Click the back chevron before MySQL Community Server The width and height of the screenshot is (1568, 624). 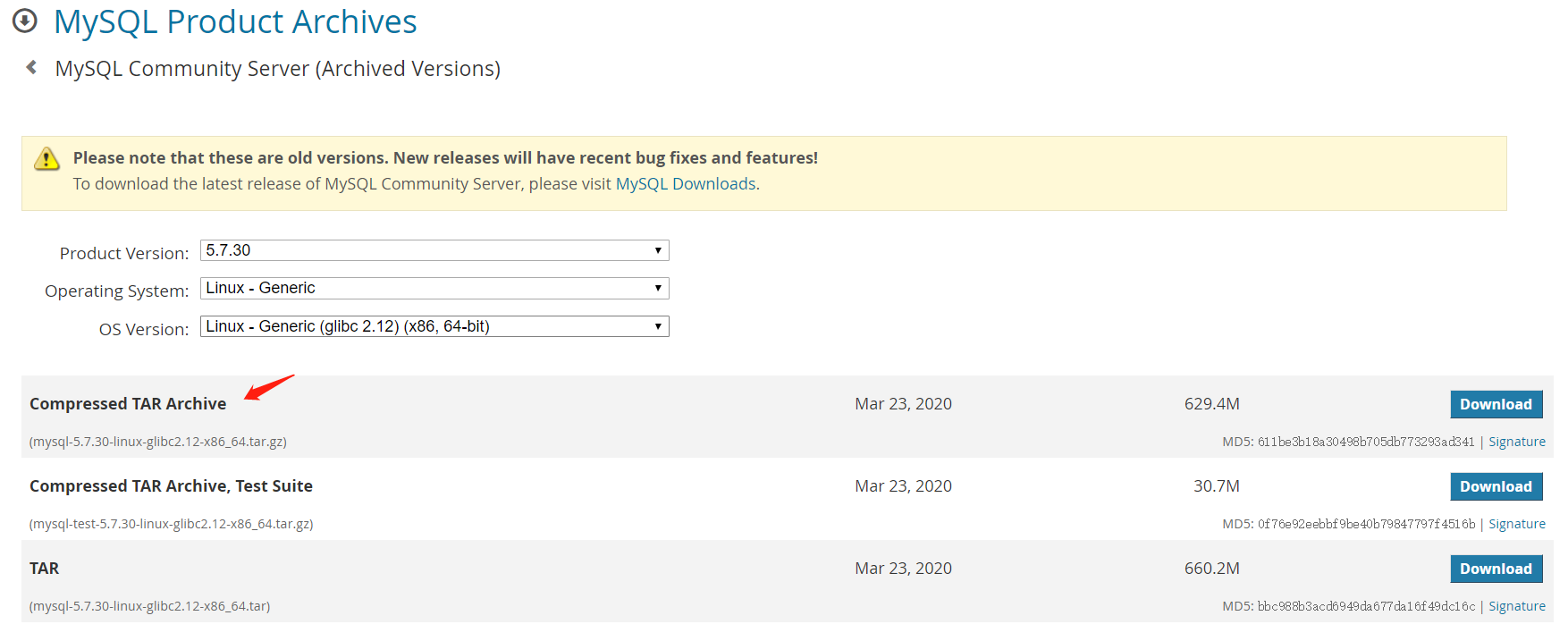[31, 67]
